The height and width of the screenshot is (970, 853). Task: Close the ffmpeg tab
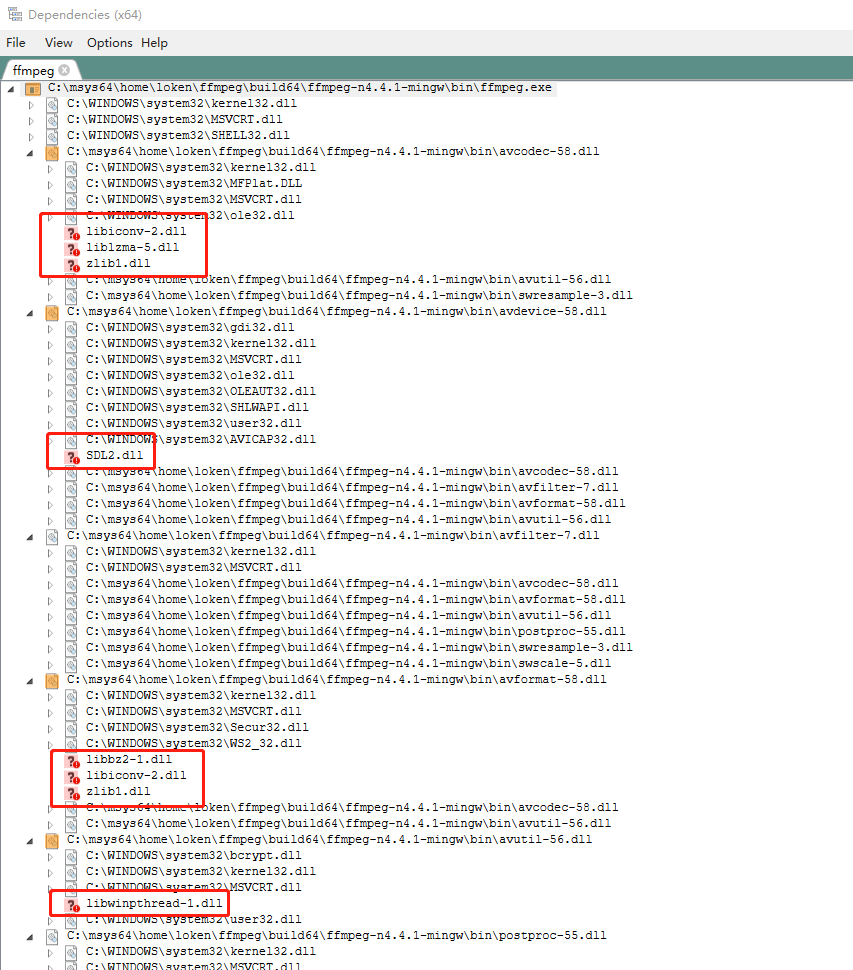pos(64,70)
